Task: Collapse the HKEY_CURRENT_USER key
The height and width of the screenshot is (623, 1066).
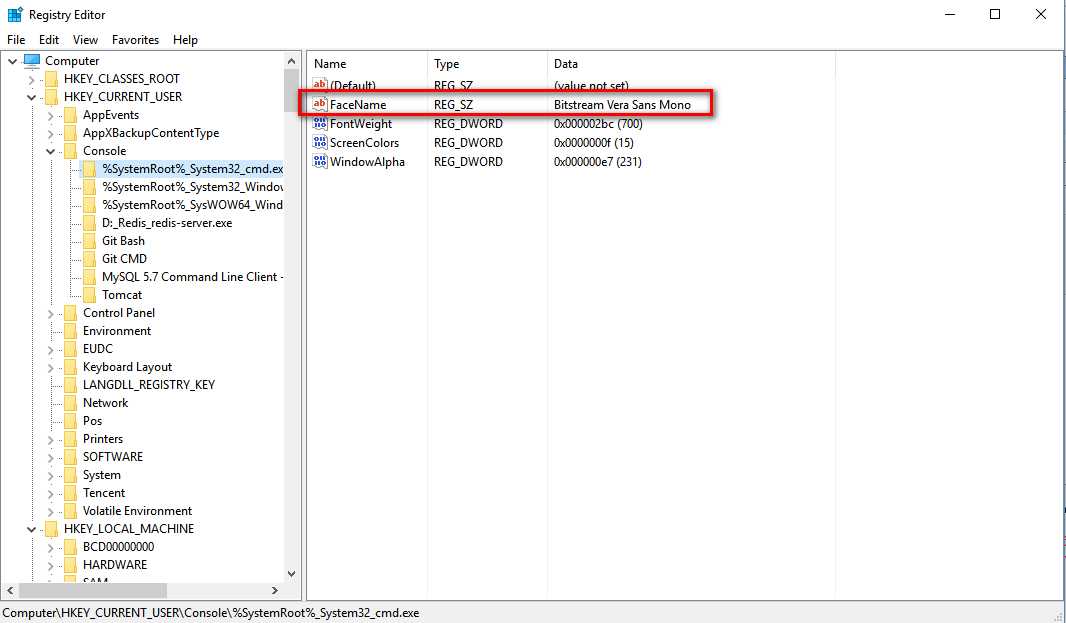Action: tap(31, 97)
